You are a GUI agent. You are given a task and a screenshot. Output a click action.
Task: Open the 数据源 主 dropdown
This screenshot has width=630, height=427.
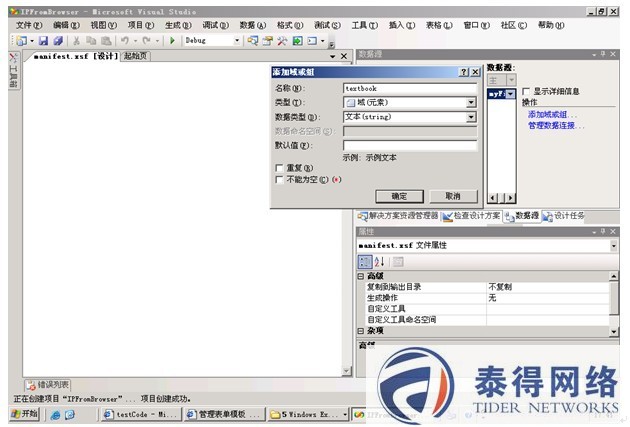(x=511, y=80)
